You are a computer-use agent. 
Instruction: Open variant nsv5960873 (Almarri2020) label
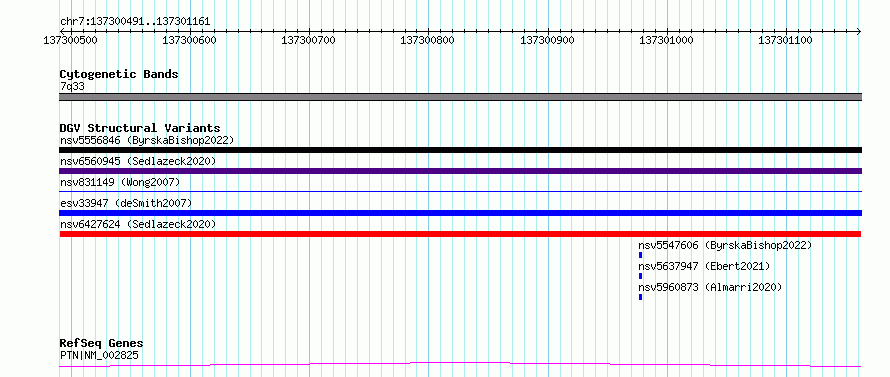click(710, 287)
